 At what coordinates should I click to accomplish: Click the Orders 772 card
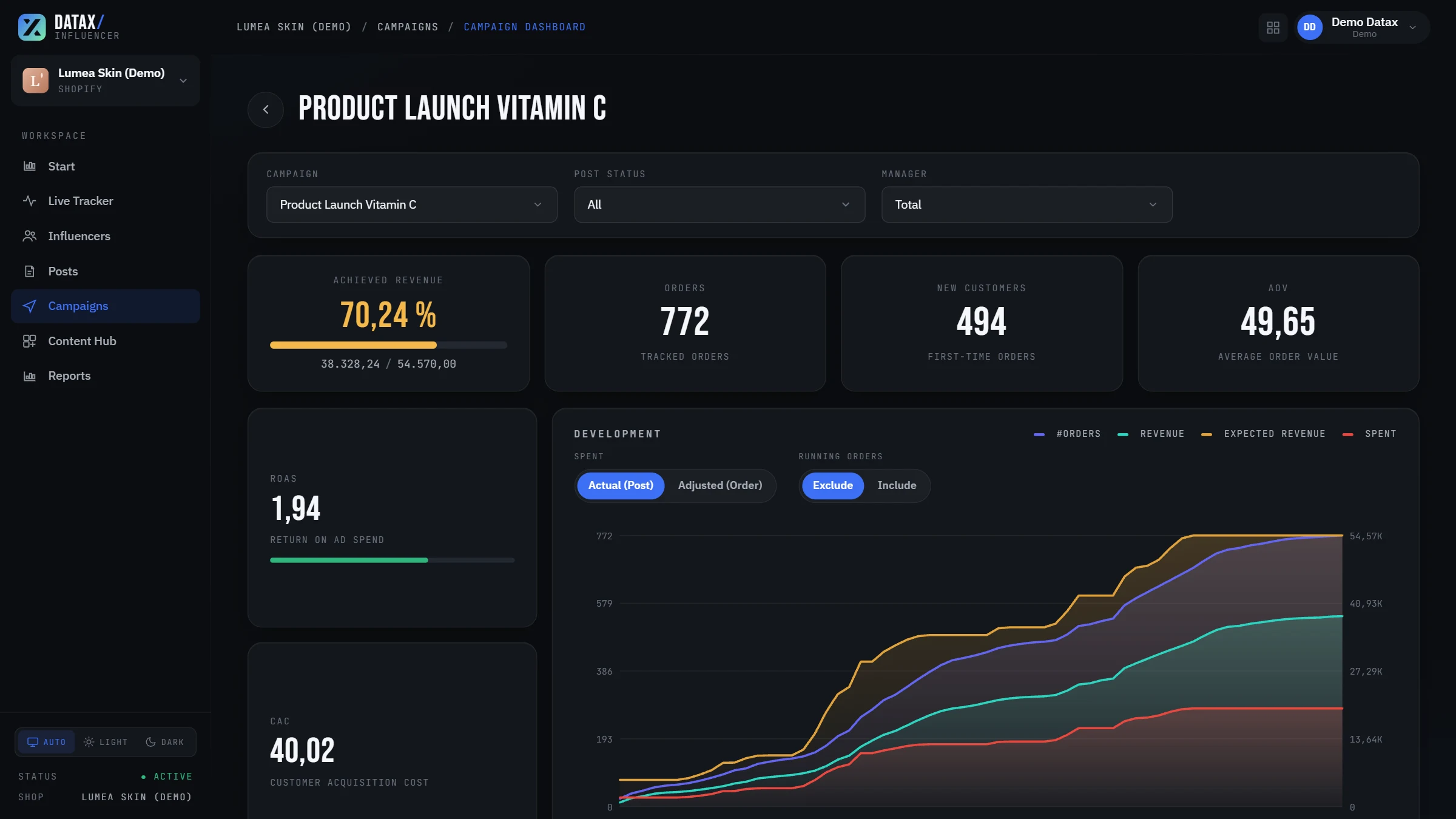pyautogui.click(x=685, y=323)
